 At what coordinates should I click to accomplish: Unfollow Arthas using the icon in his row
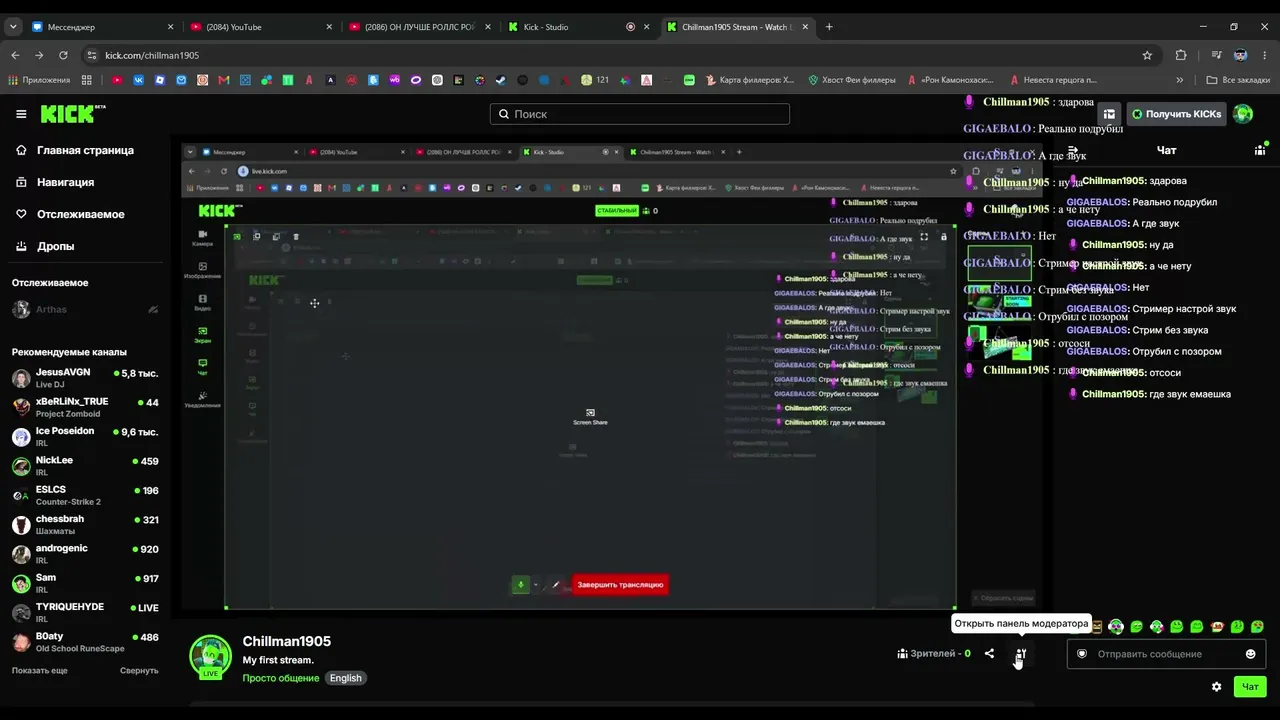(x=153, y=310)
